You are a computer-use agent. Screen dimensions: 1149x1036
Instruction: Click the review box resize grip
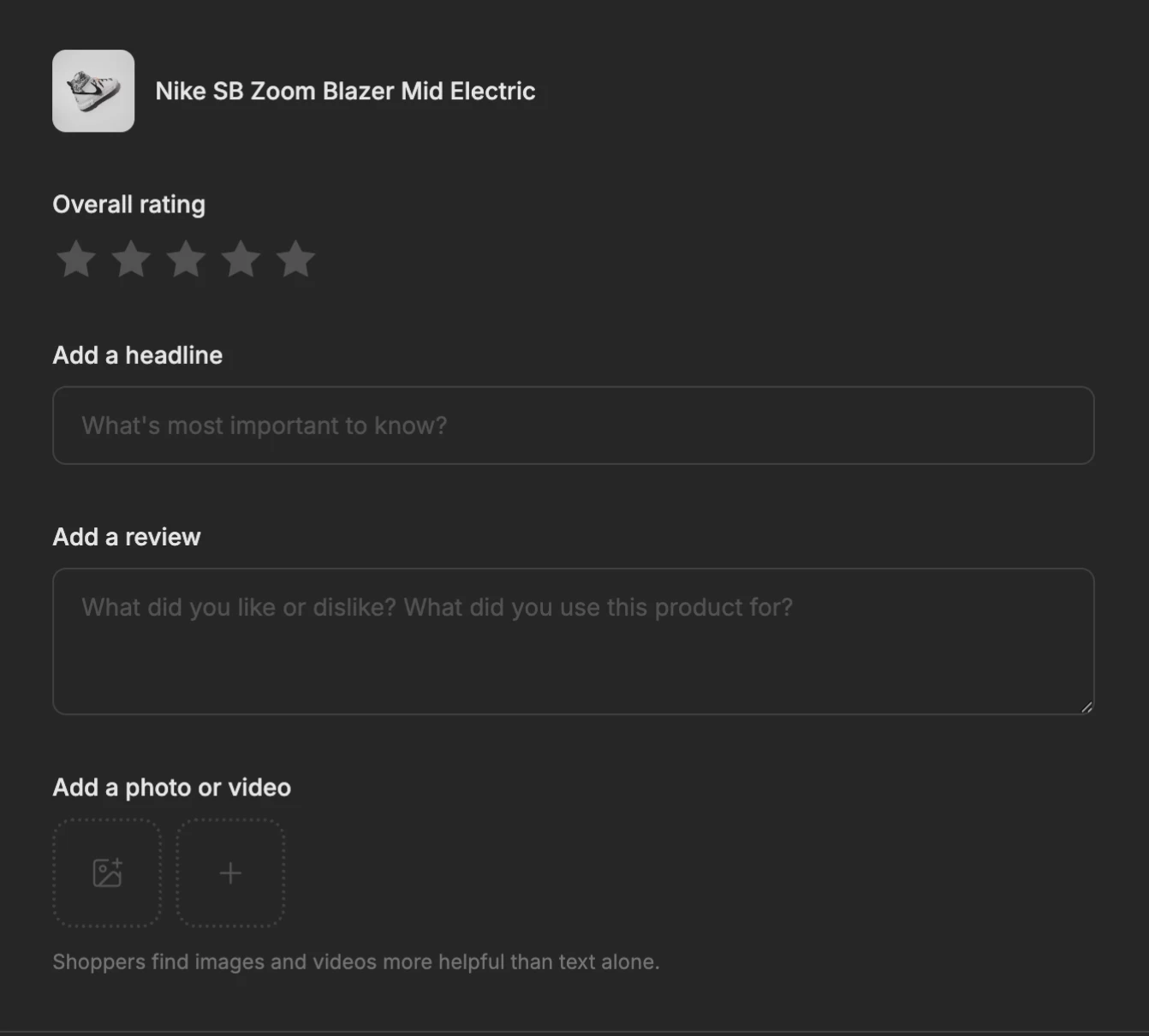click(1088, 709)
